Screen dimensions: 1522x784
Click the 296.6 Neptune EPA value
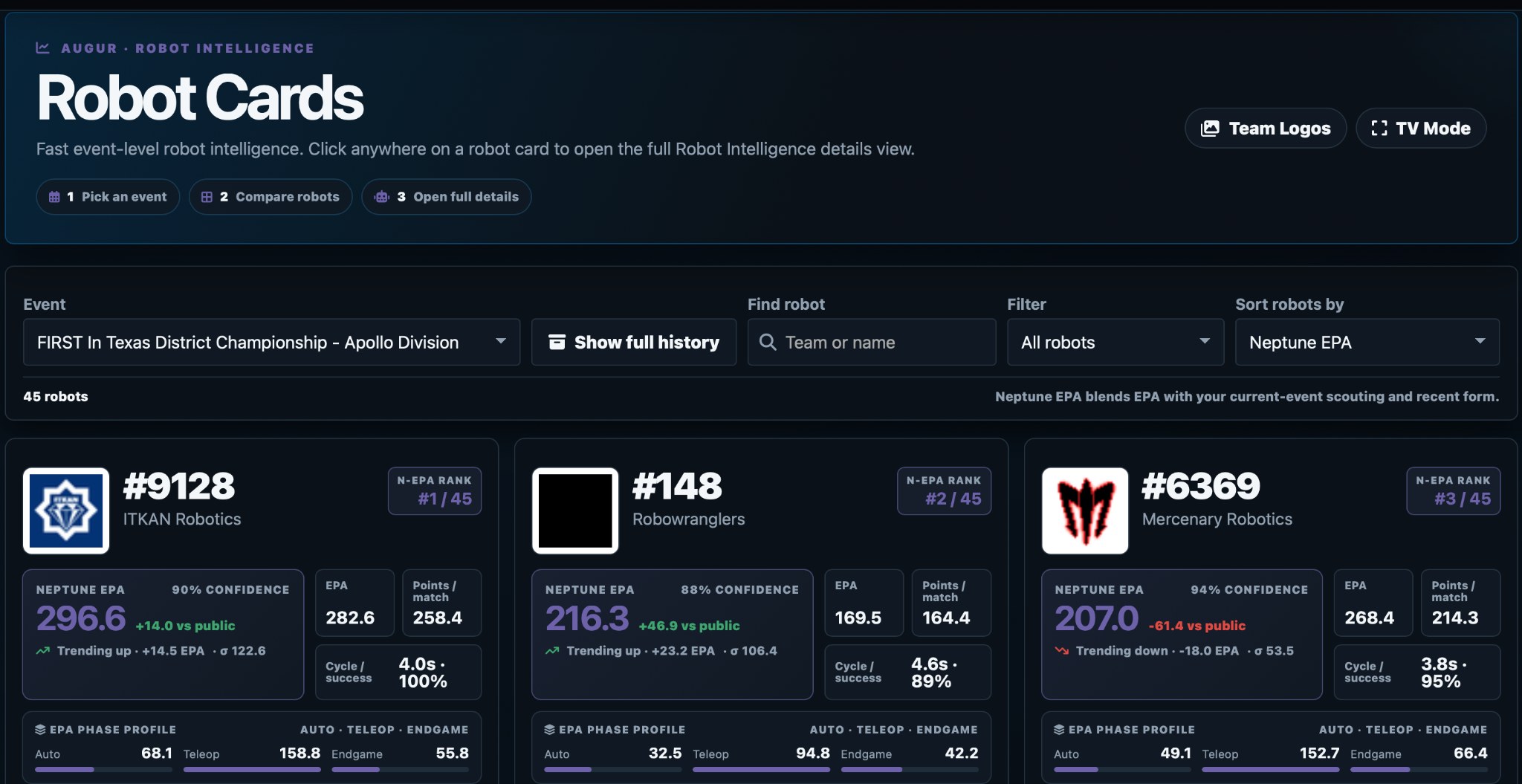pyautogui.click(x=81, y=618)
